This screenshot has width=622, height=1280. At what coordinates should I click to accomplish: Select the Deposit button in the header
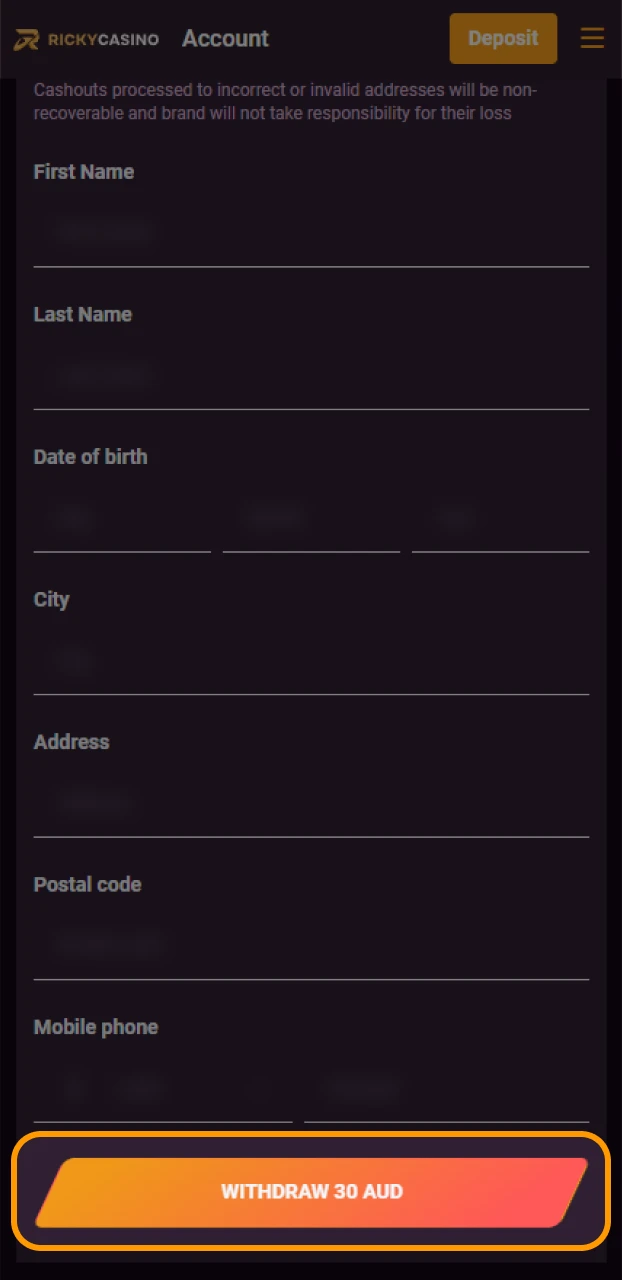pyautogui.click(x=503, y=38)
